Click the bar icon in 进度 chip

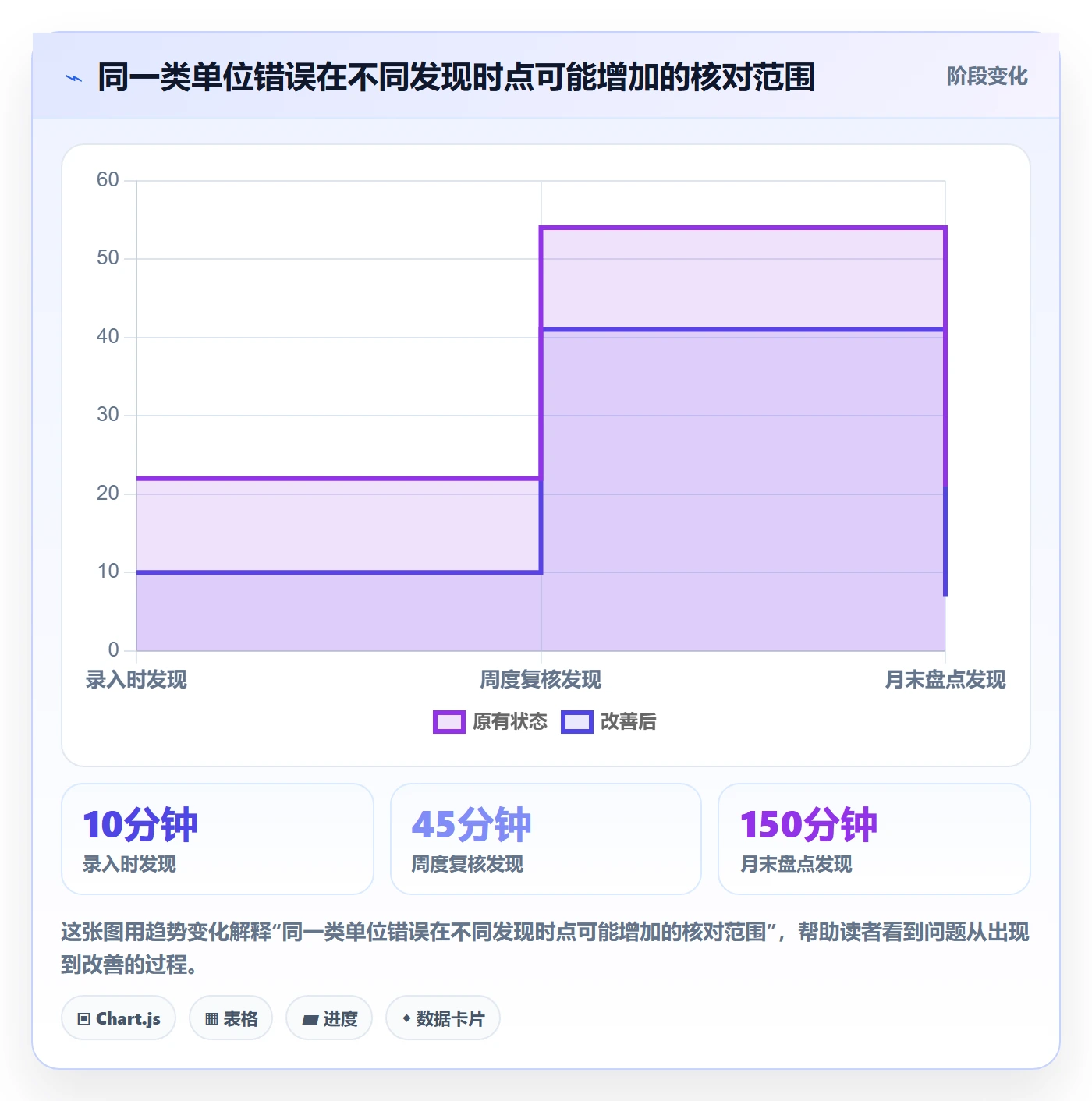click(x=310, y=1019)
